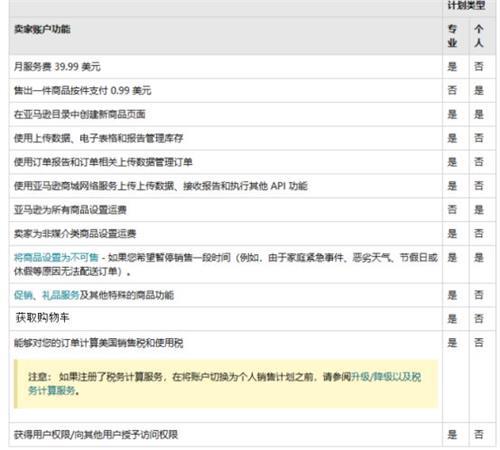Open the 礼品服务 link
The width and height of the screenshot is (500, 450).
click(x=60, y=295)
